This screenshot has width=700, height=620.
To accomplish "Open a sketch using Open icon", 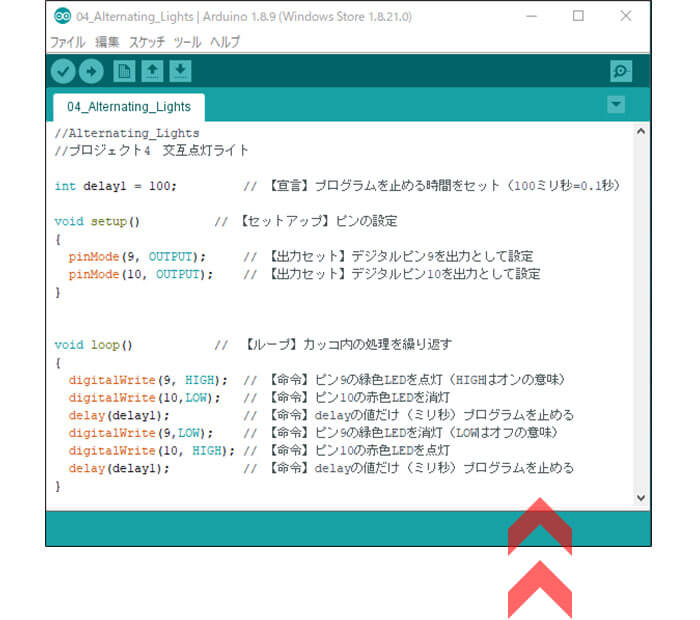I will (x=152, y=71).
